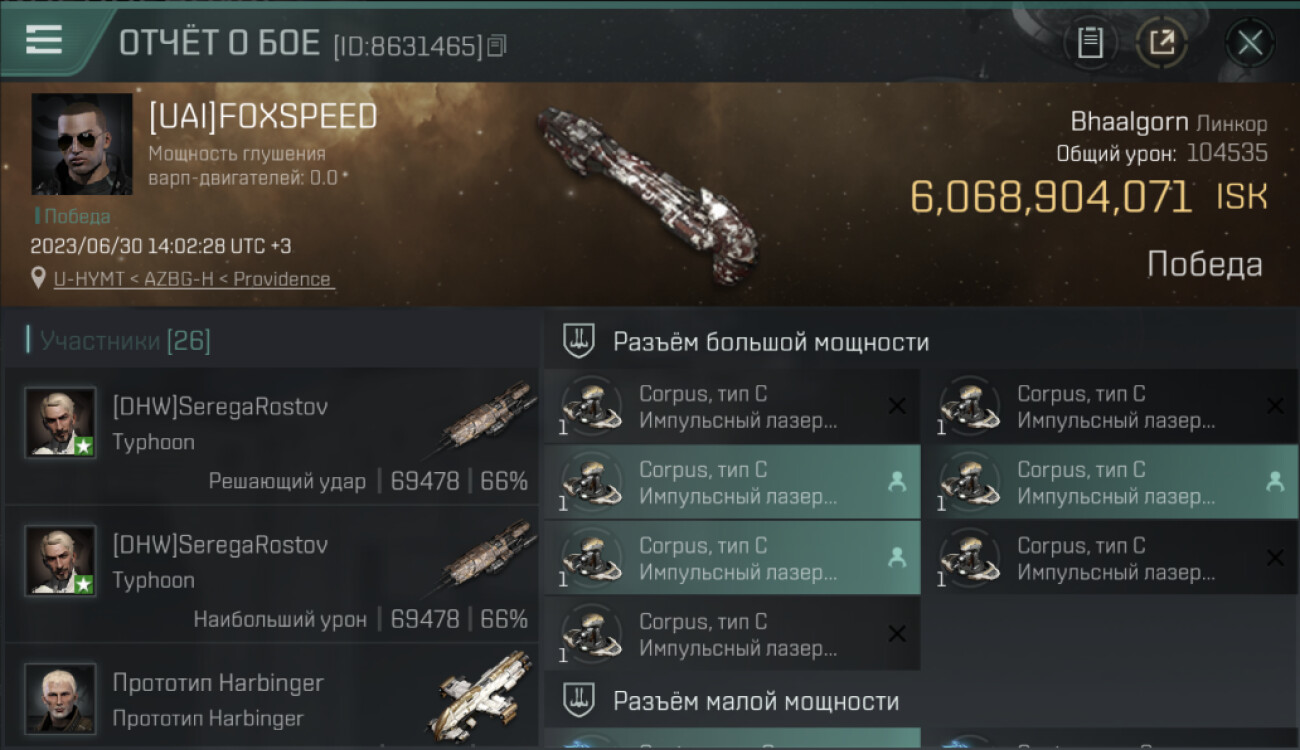Copy the battle report ID
Viewport: 1300px width, 750px height.
[x=497, y=45]
